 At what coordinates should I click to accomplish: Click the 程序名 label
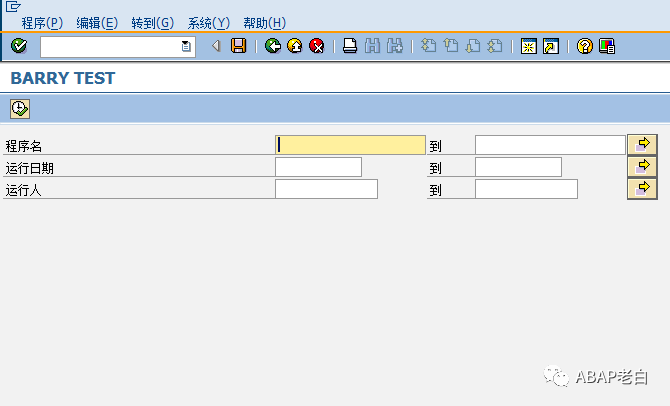click(x=24, y=146)
